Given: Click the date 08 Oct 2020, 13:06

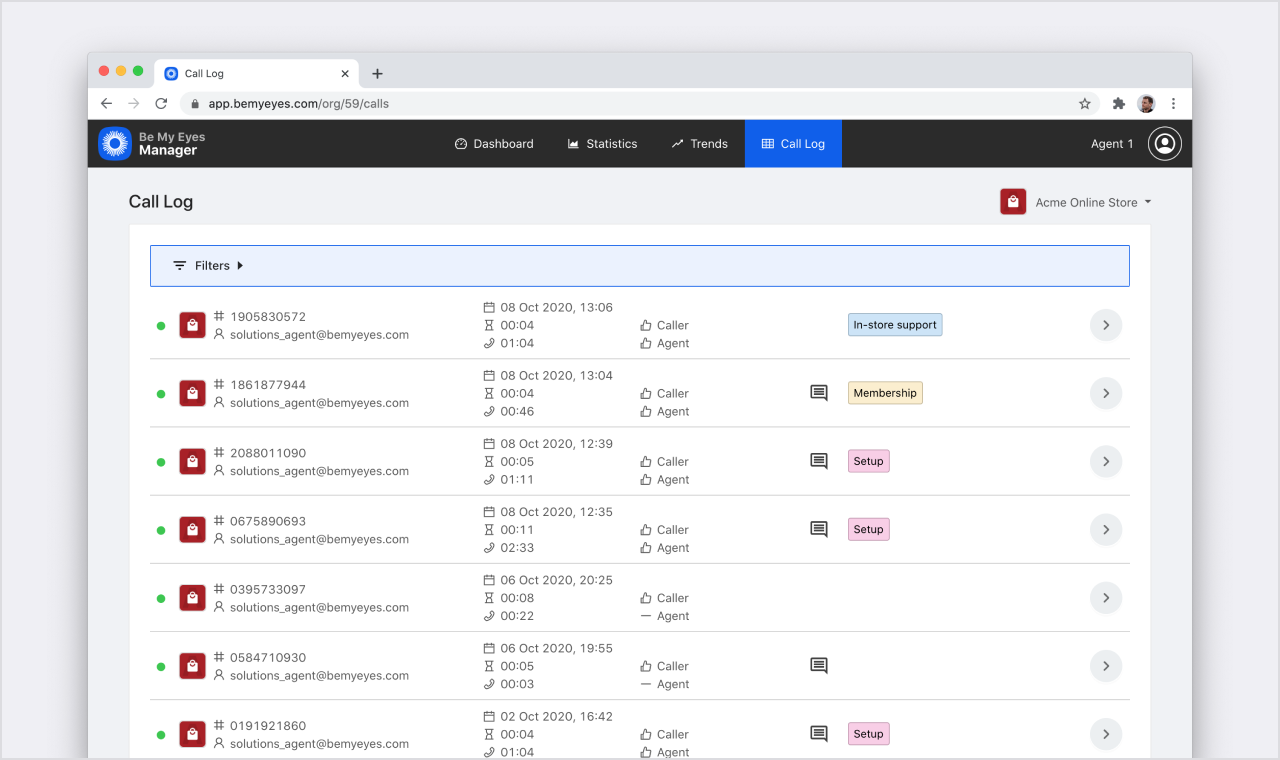Looking at the screenshot, I should click(556, 307).
